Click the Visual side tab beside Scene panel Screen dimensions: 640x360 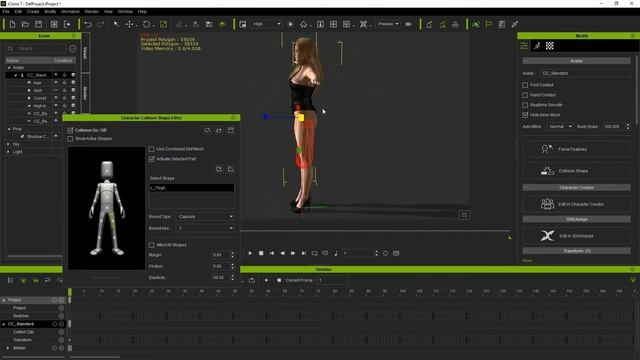85,53
